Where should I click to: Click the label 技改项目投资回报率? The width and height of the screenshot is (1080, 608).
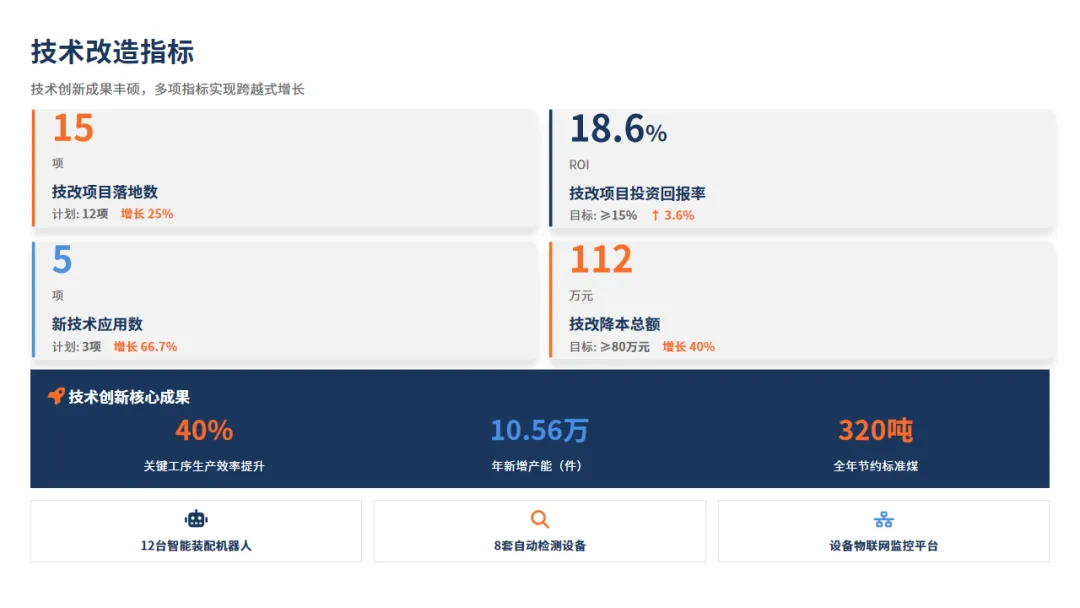pos(637,193)
